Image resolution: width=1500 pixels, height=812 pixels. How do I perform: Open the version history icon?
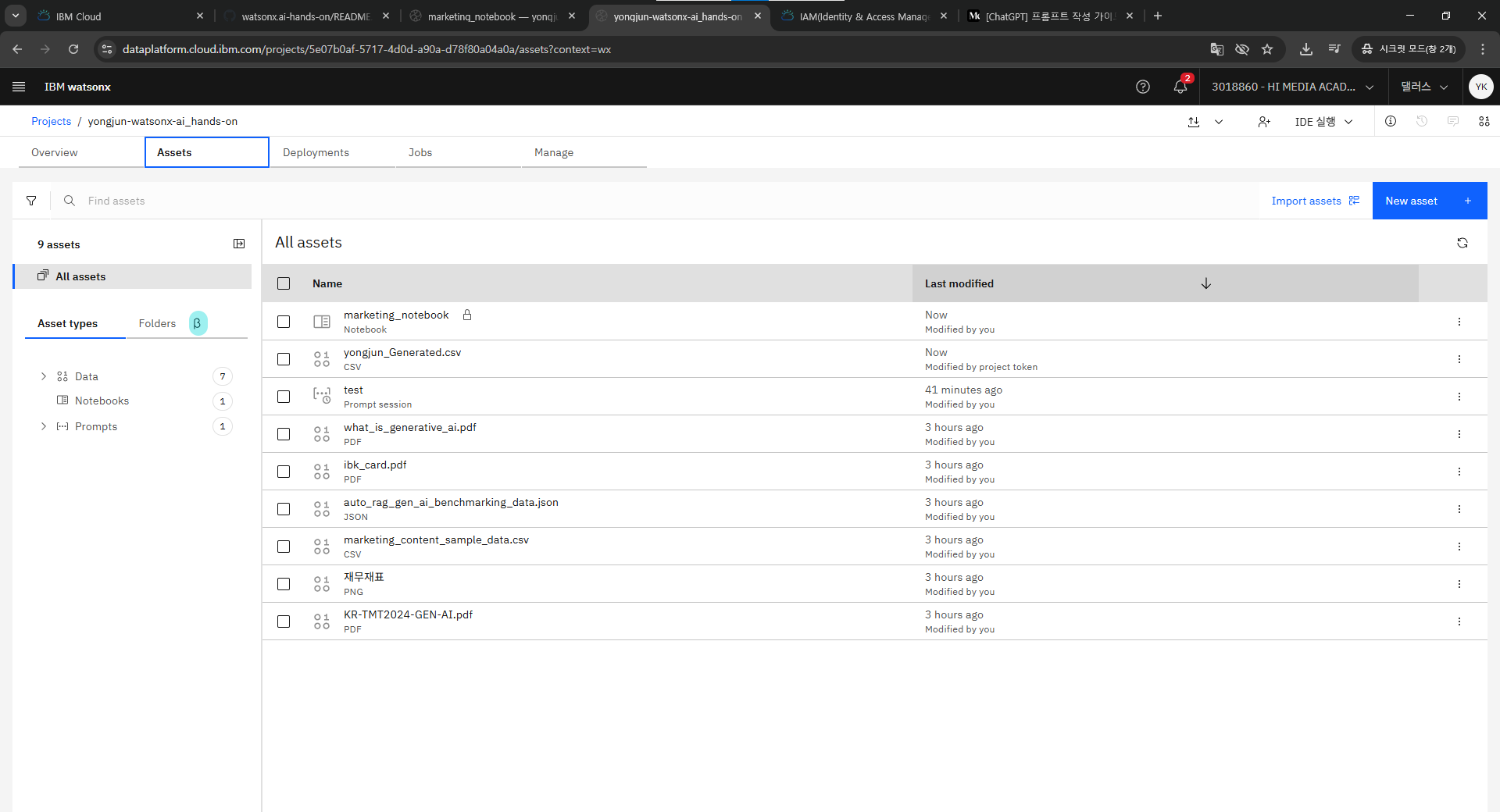point(1422,121)
